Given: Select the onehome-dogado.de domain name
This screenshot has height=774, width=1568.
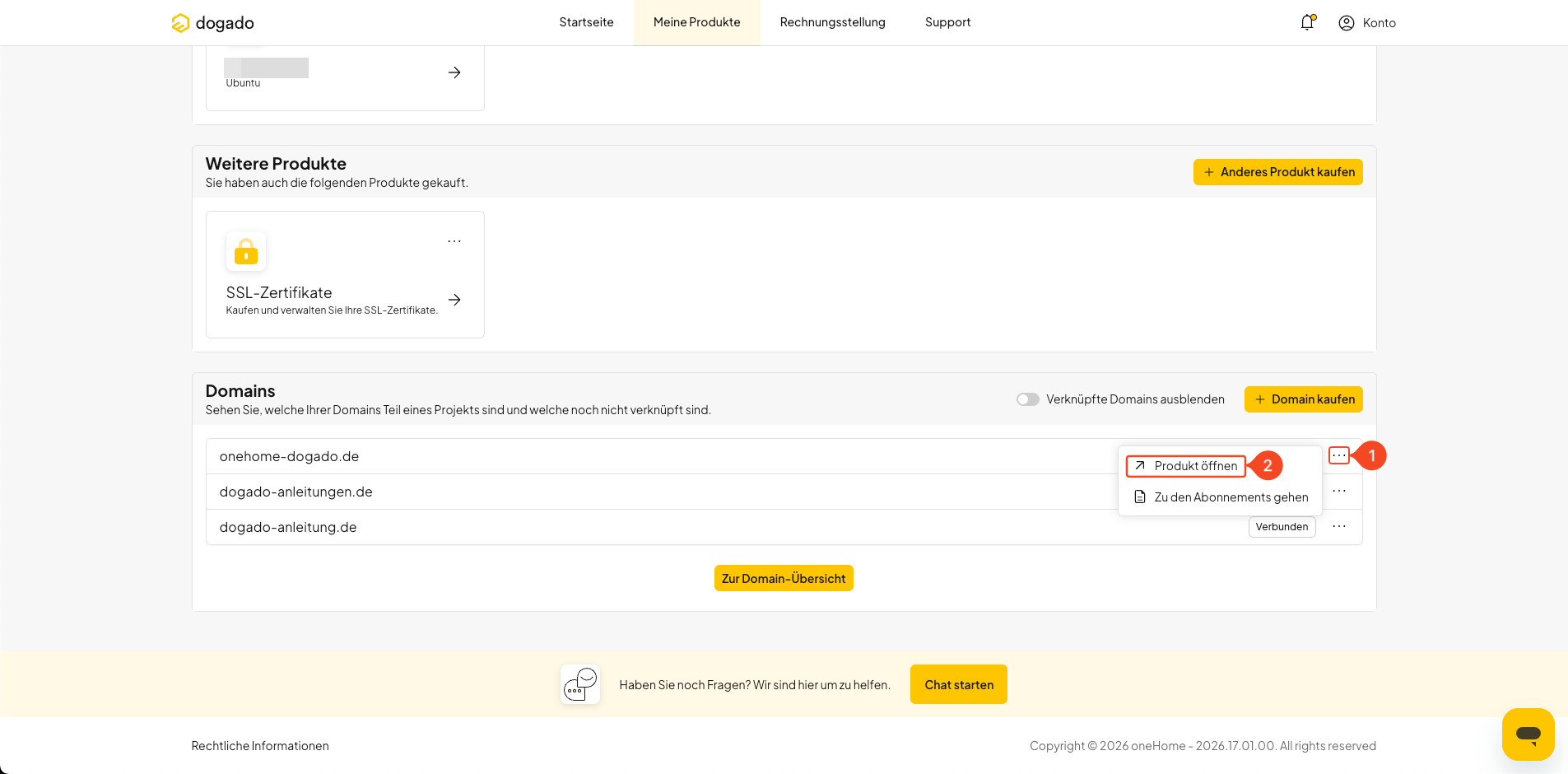Looking at the screenshot, I should (289, 456).
